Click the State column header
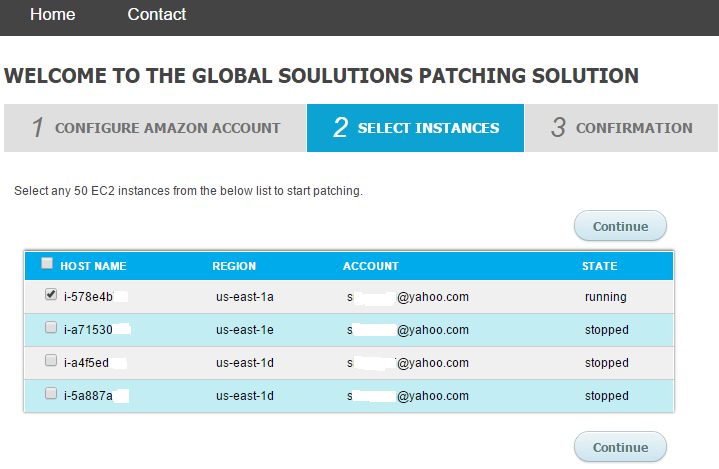Viewport: 719px width, 469px height. [600, 266]
